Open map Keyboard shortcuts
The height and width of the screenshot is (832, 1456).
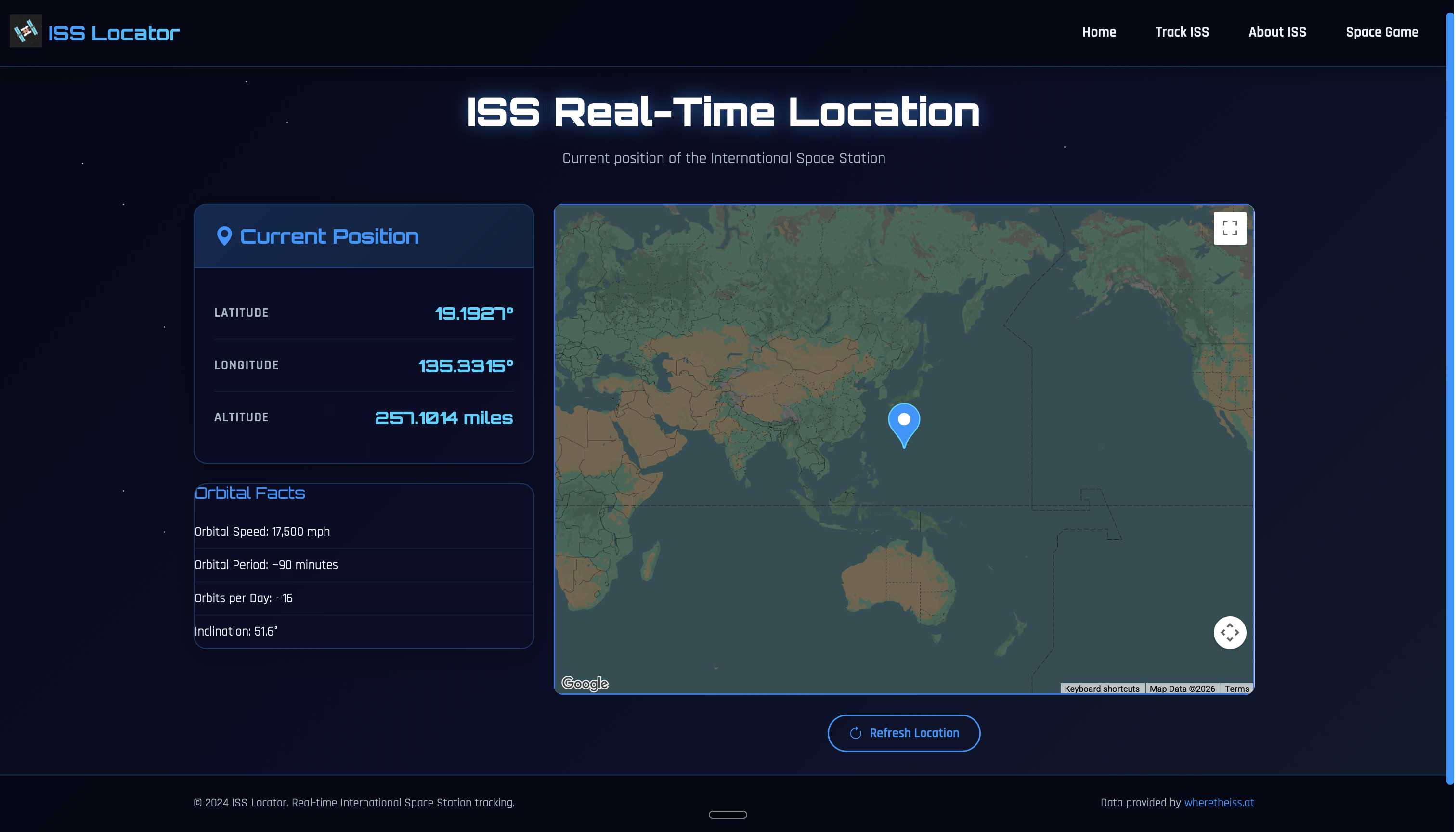point(1102,689)
